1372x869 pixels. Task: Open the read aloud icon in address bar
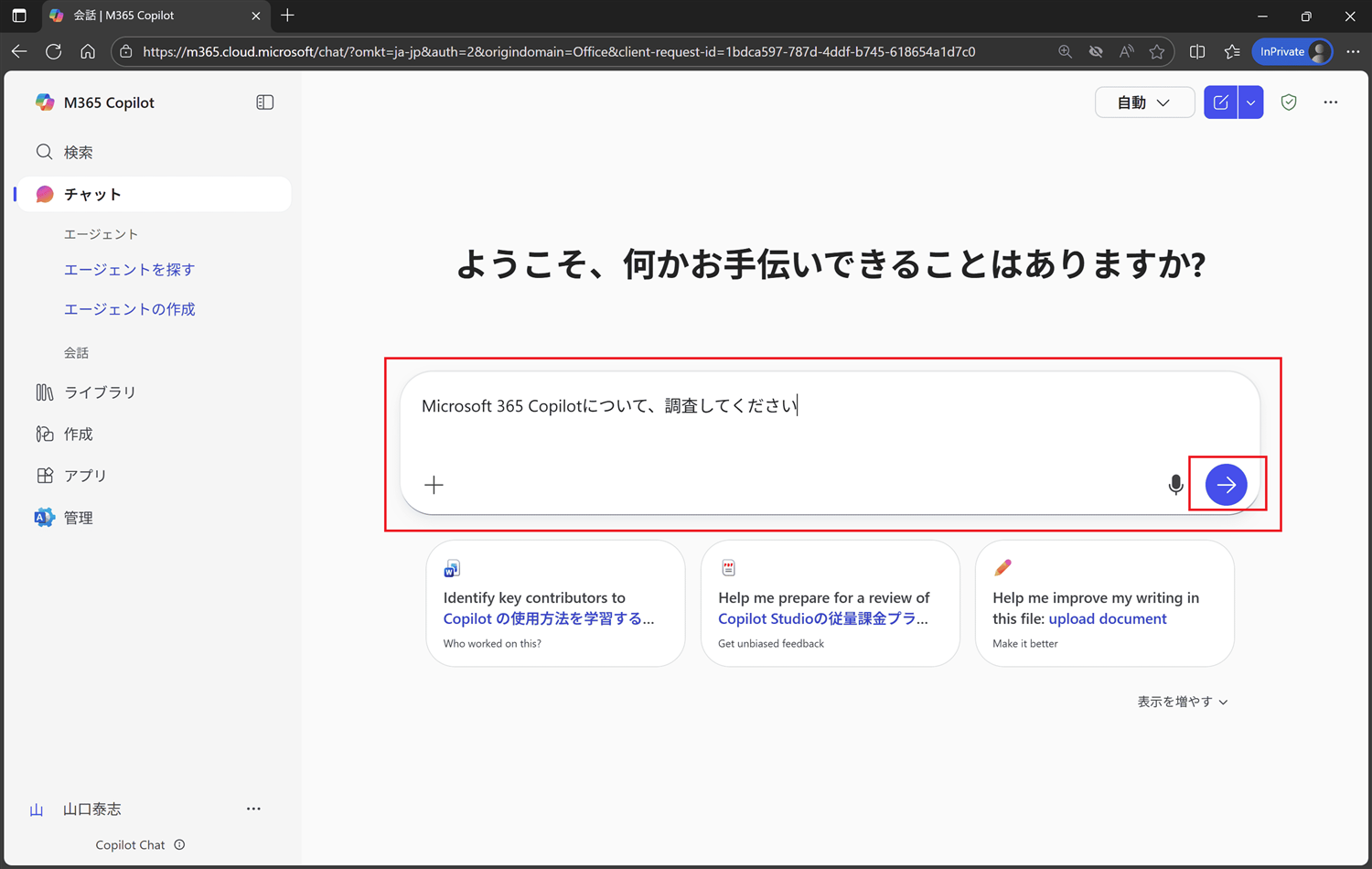click(x=1126, y=52)
